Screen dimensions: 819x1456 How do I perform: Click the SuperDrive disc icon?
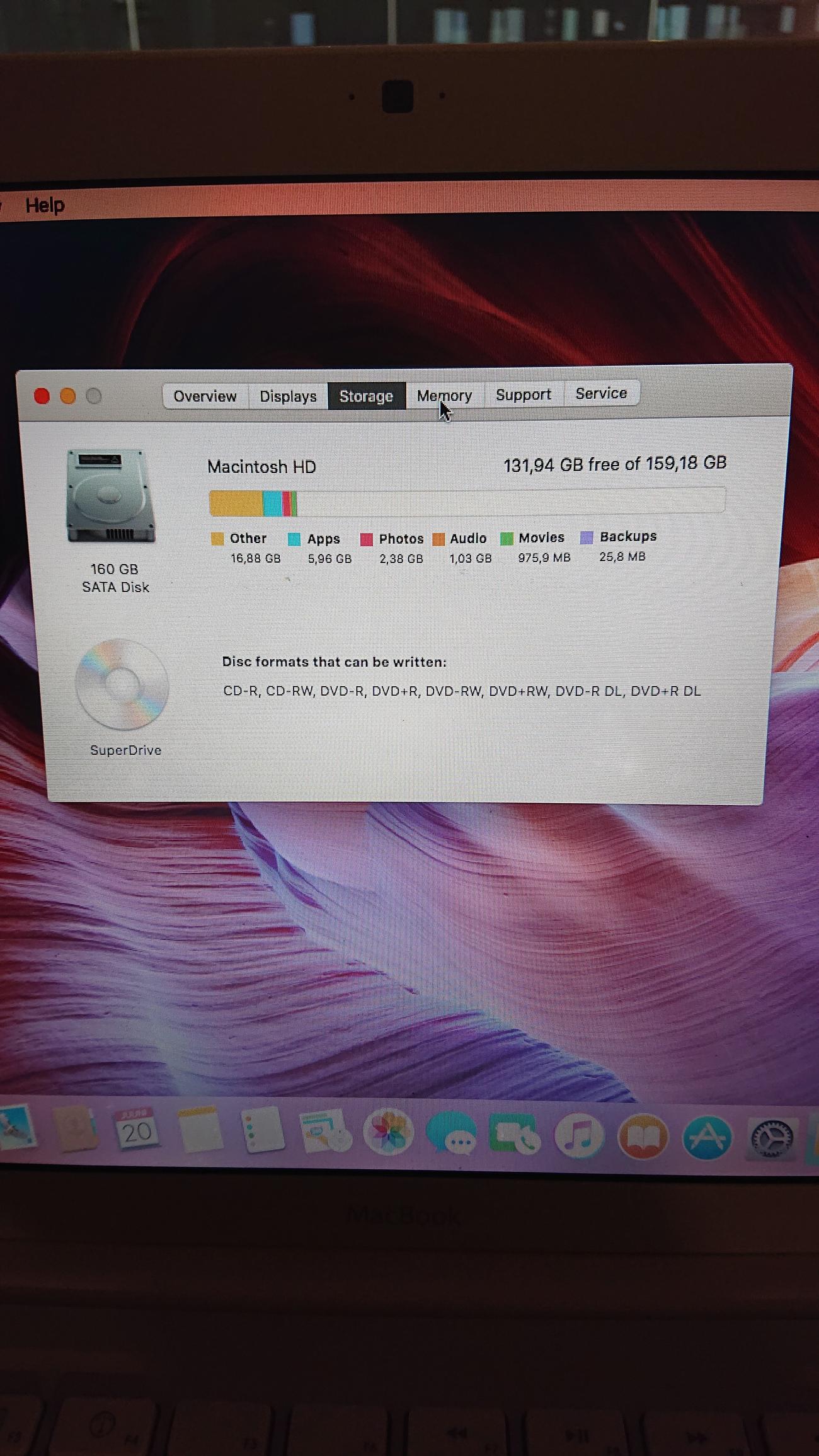pyautogui.click(x=122, y=684)
